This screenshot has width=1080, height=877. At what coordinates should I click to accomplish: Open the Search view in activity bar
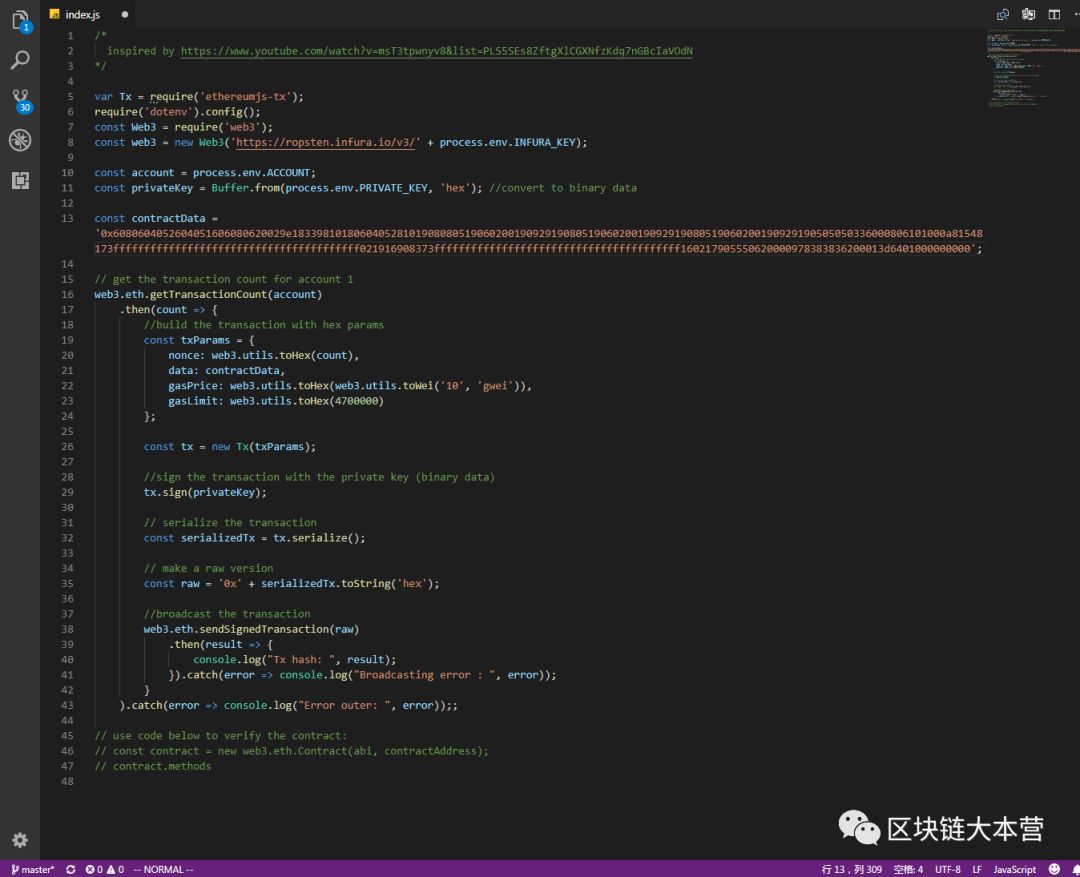pyautogui.click(x=20, y=60)
